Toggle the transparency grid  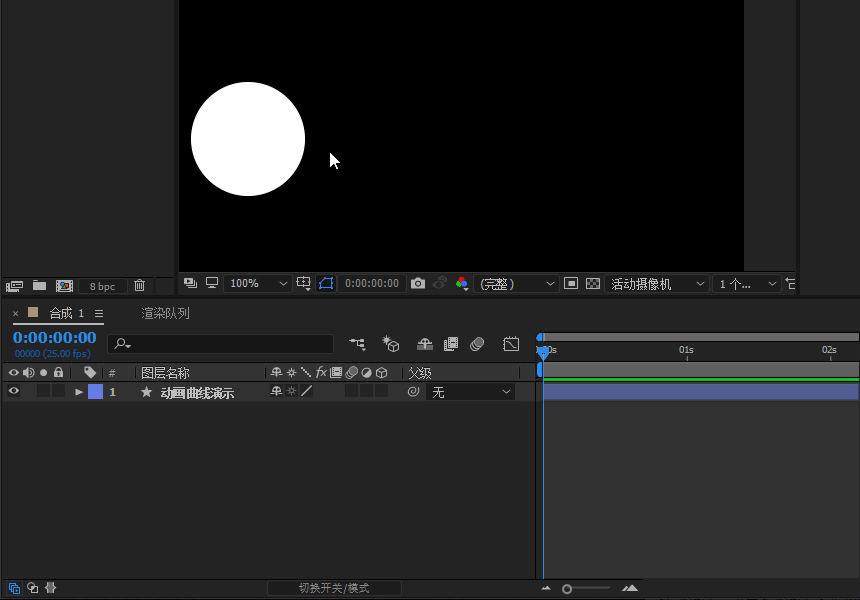(593, 283)
